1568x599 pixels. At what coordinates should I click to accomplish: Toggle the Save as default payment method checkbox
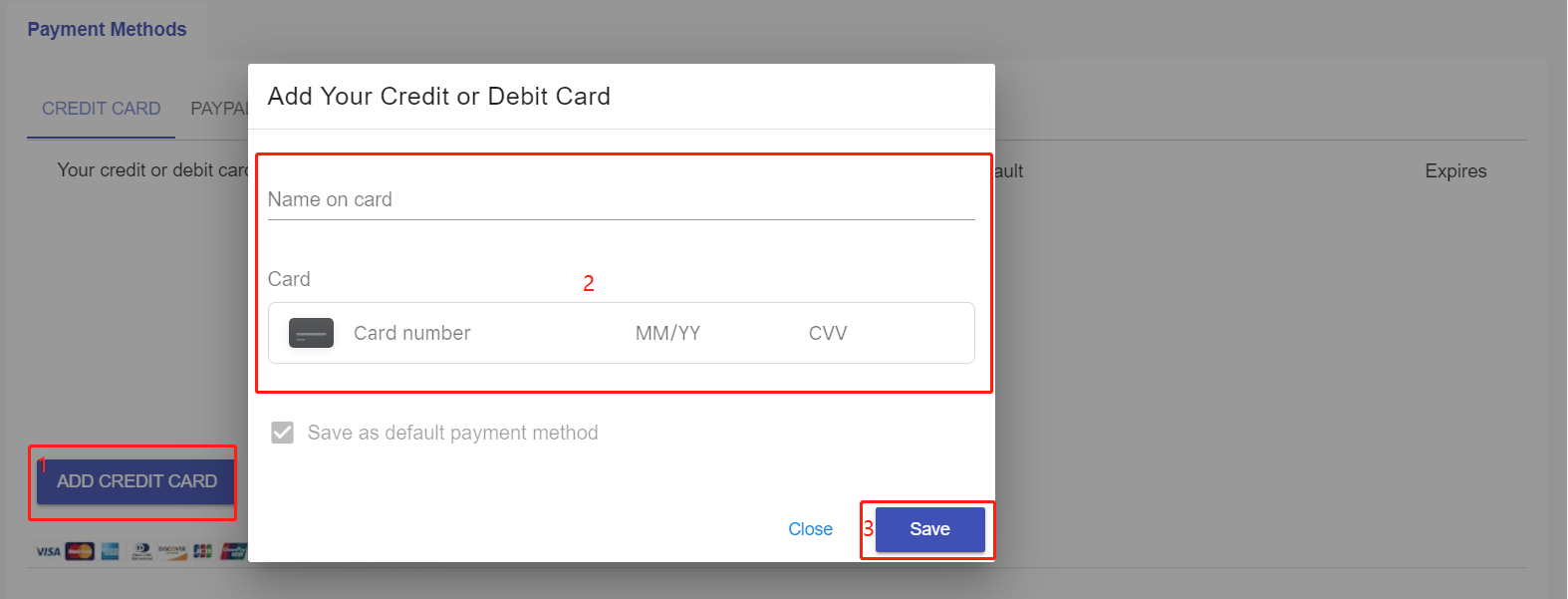(x=283, y=432)
